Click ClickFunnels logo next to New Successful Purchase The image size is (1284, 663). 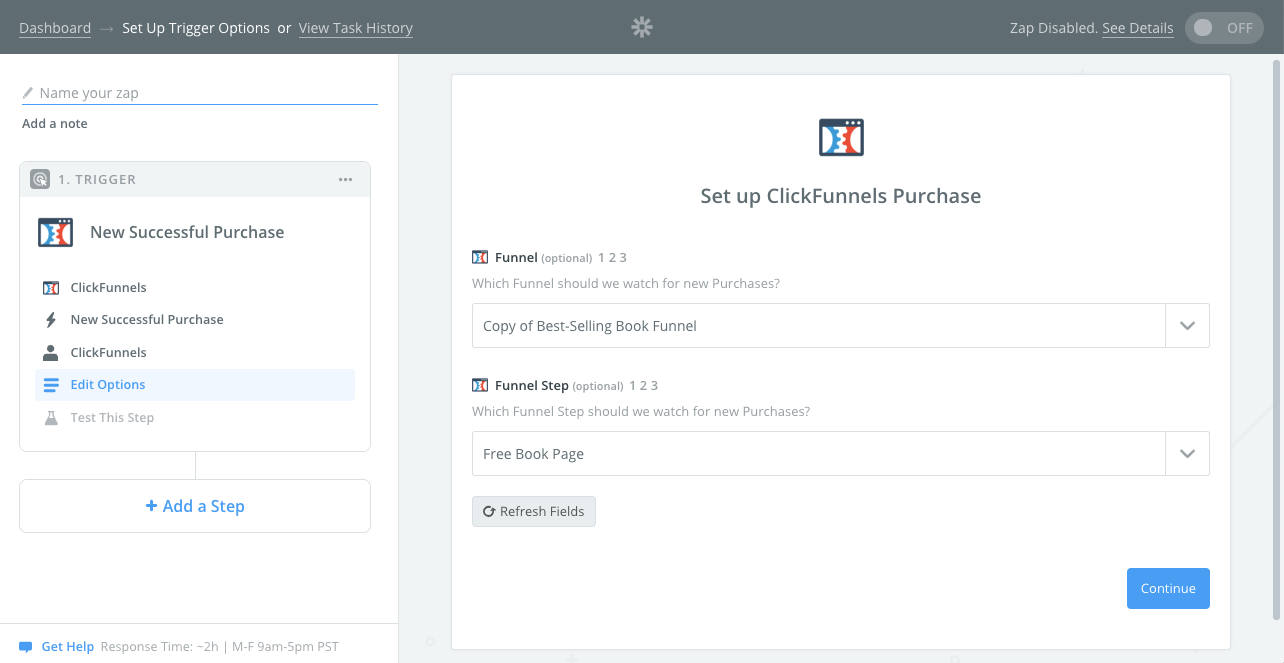click(x=56, y=232)
